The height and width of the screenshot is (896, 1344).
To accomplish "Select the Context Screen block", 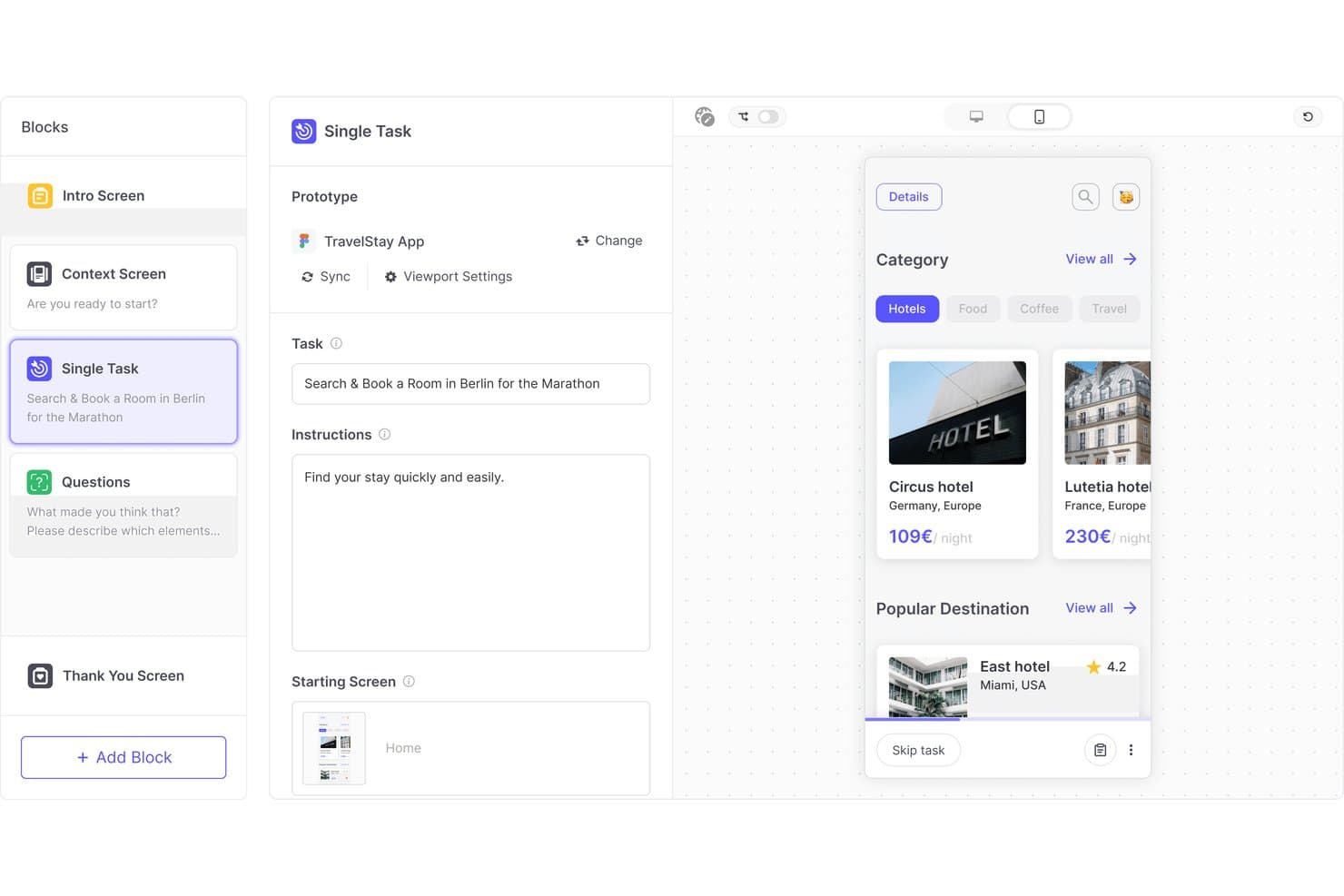I will tap(124, 288).
